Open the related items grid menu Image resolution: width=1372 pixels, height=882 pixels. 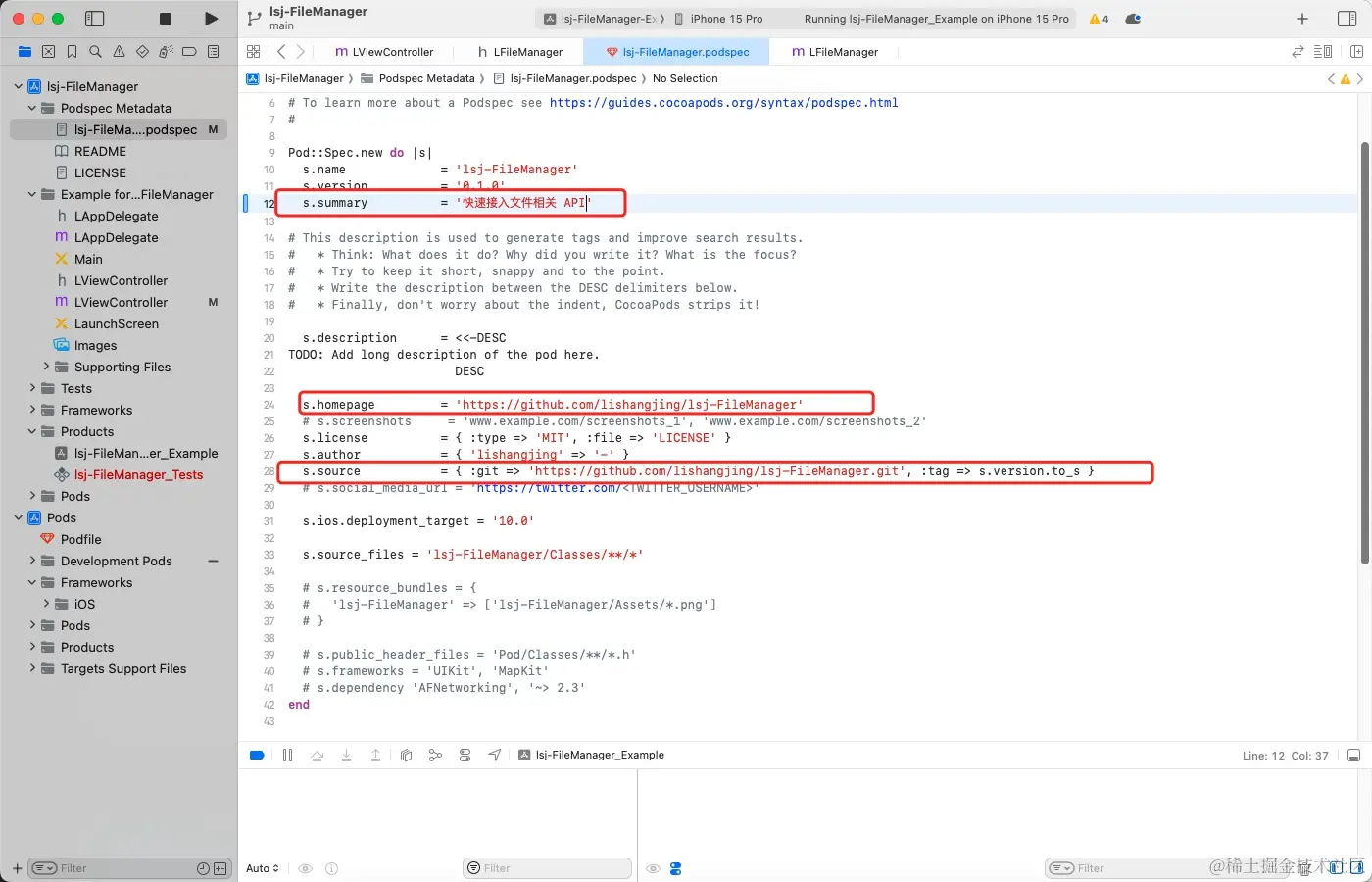point(254,51)
